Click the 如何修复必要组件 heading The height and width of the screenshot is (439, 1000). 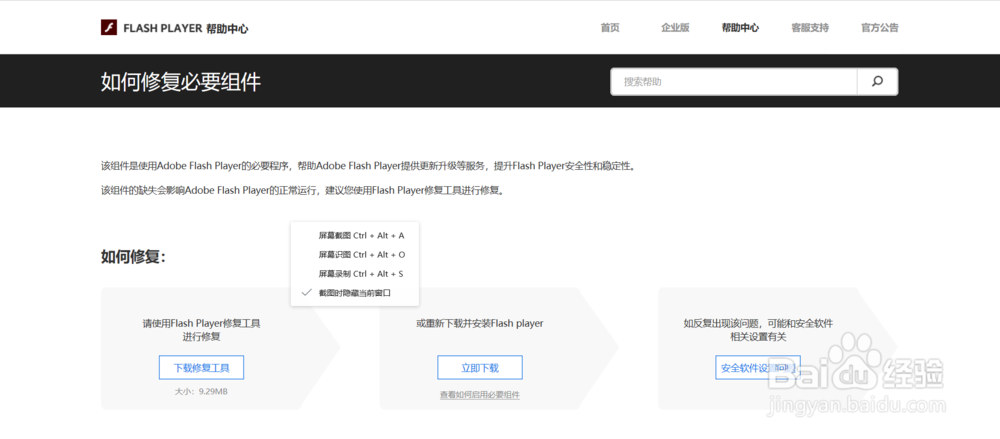181,82
